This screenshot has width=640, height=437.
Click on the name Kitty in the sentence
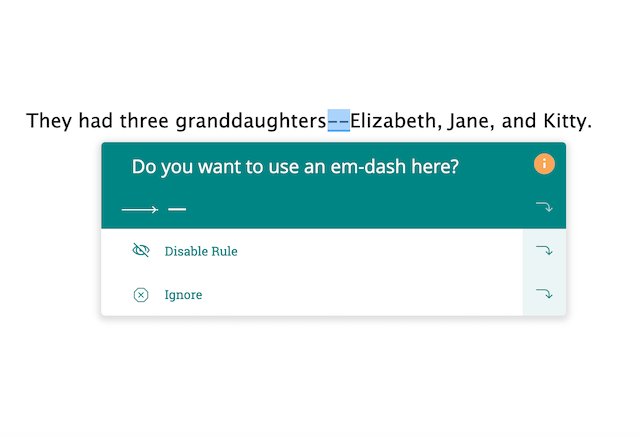point(564,121)
